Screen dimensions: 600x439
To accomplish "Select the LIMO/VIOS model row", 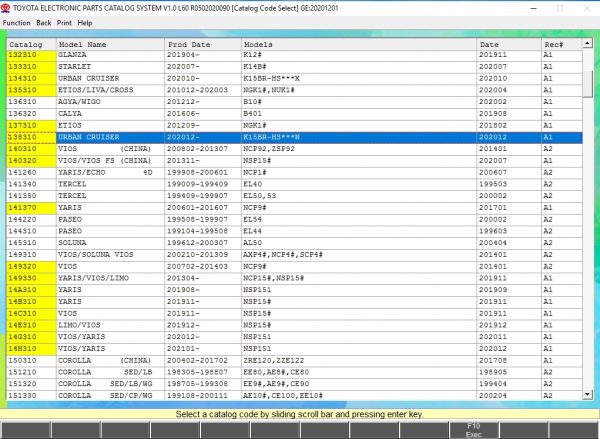I will click(294, 325).
